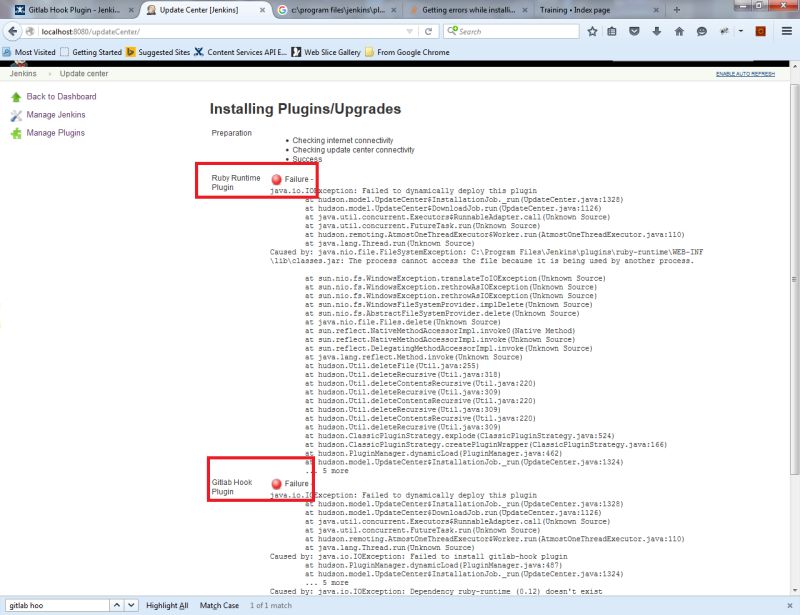Follow the Back to Dashboard link
Screen dimensions: 800x615
point(62,95)
